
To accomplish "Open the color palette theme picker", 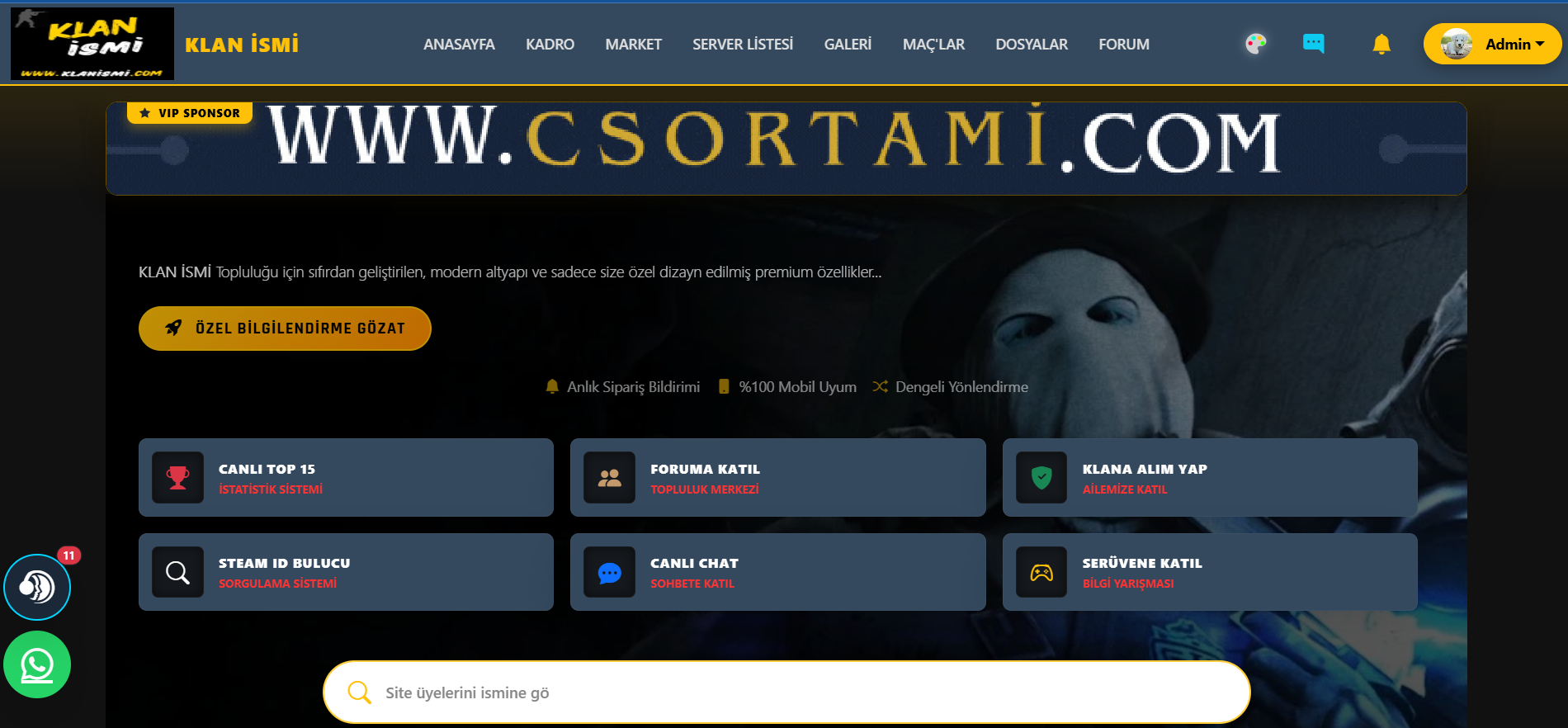I will [x=1255, y=44].
